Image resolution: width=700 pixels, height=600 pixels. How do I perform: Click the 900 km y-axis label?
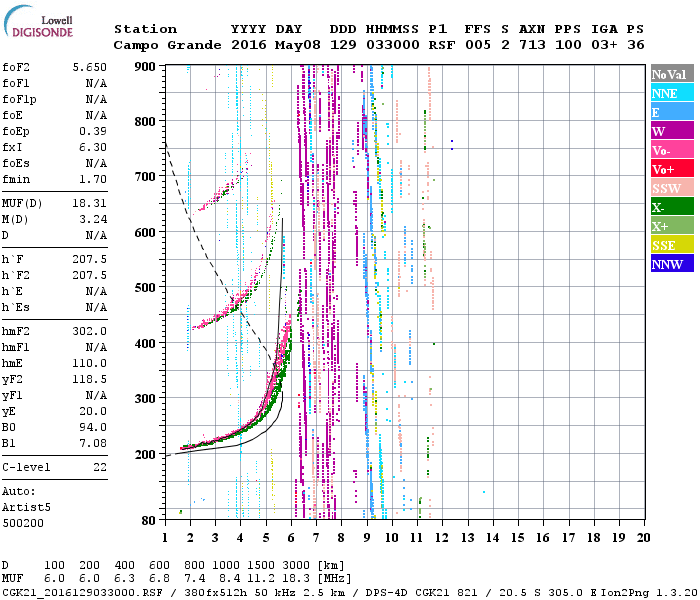(x=145, y=67)
